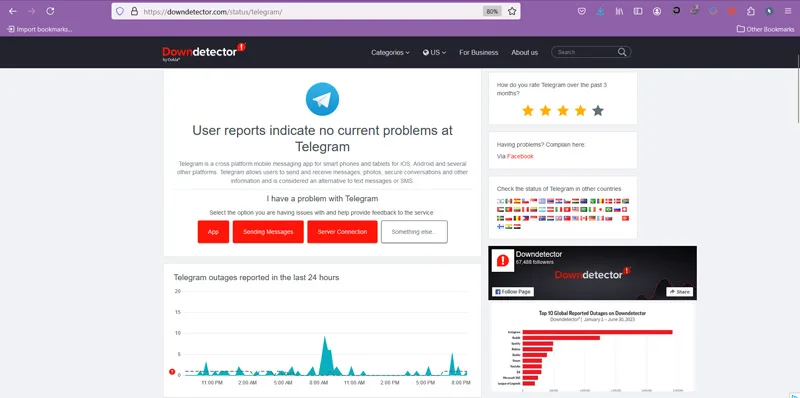
Task: Click 'Telegram outages reported in the last 24 hours' heading
Action: [x=256, y=278]
